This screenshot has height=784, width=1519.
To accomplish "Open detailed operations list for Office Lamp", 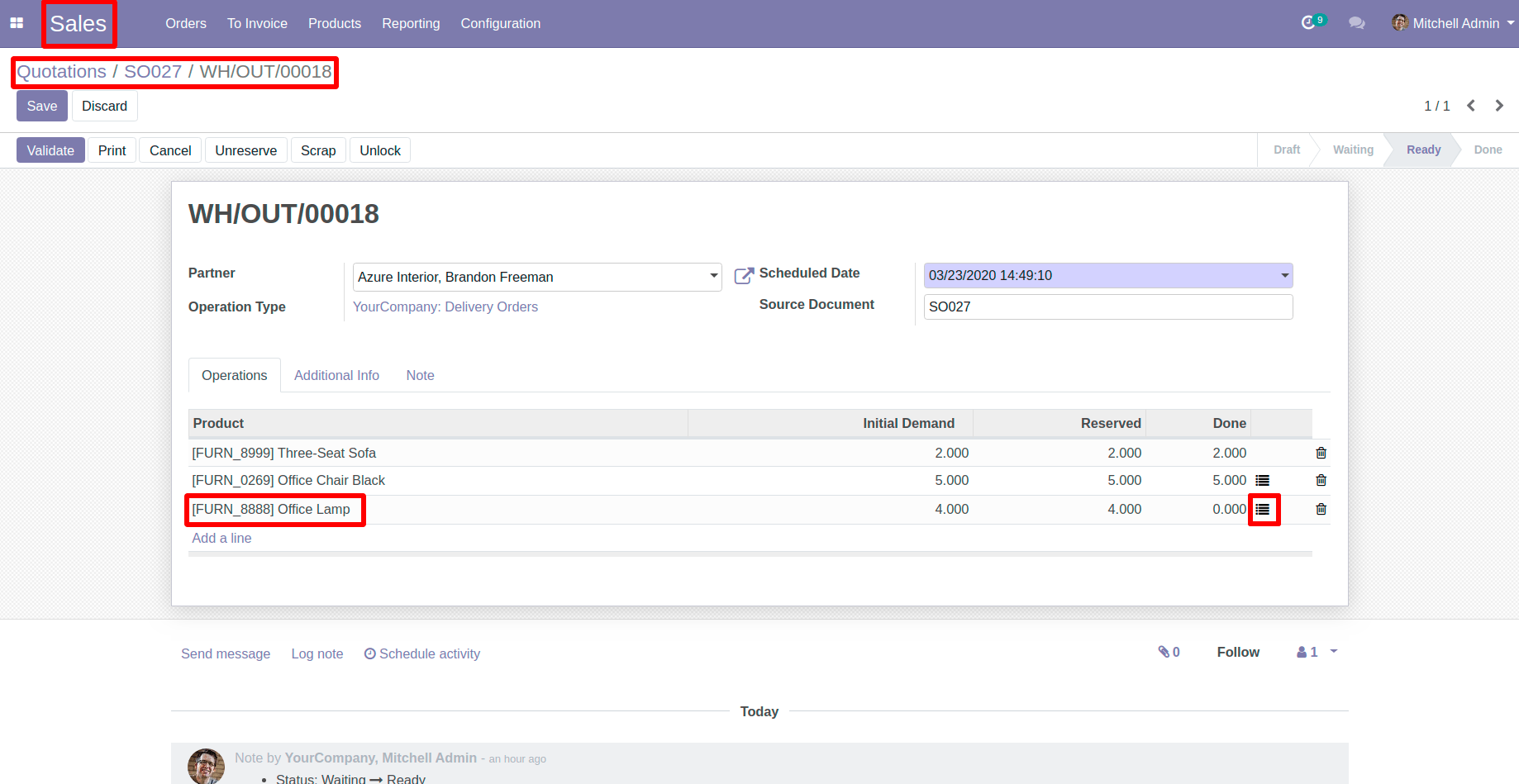I will (1263, 510).
